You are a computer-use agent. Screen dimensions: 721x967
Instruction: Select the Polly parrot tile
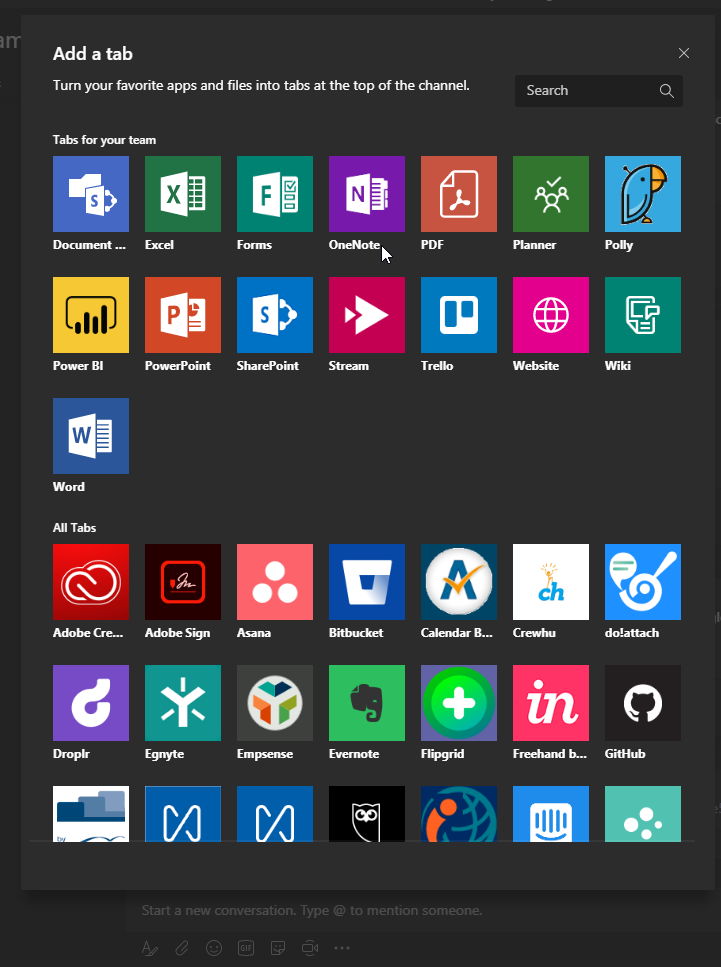[643, 194]
